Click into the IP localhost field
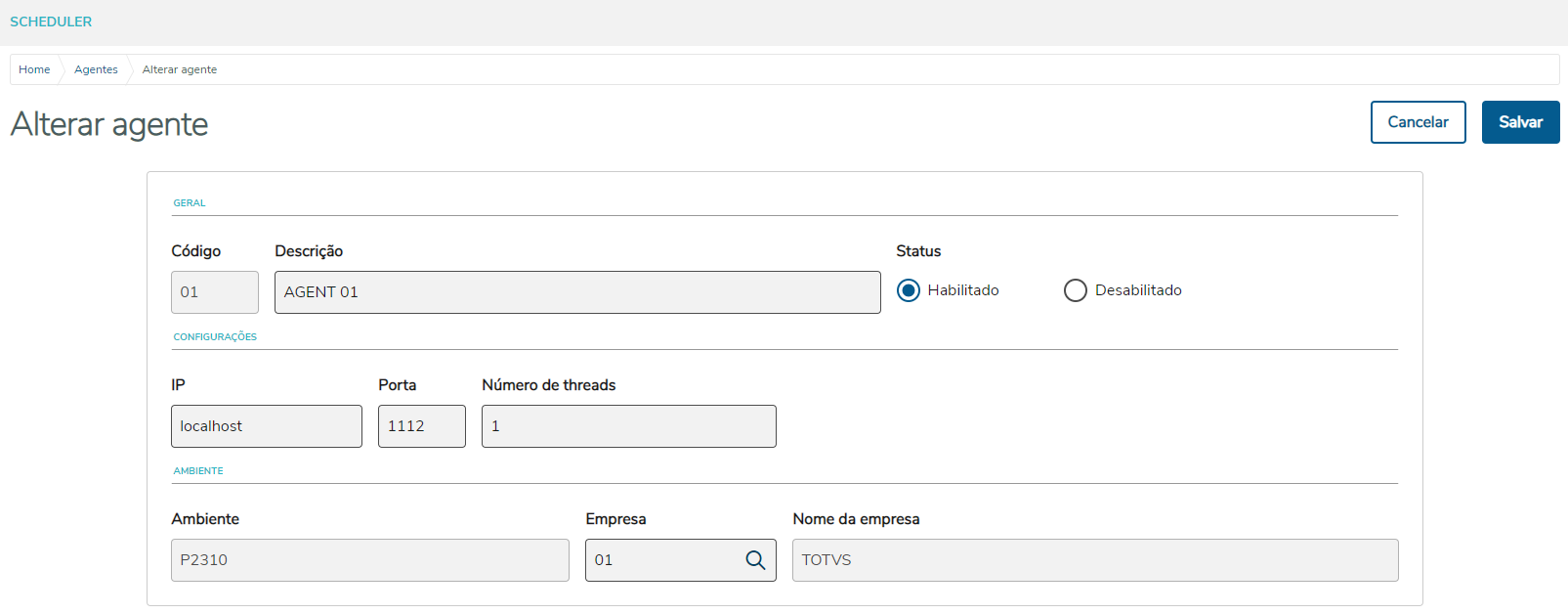 point(266,426)
